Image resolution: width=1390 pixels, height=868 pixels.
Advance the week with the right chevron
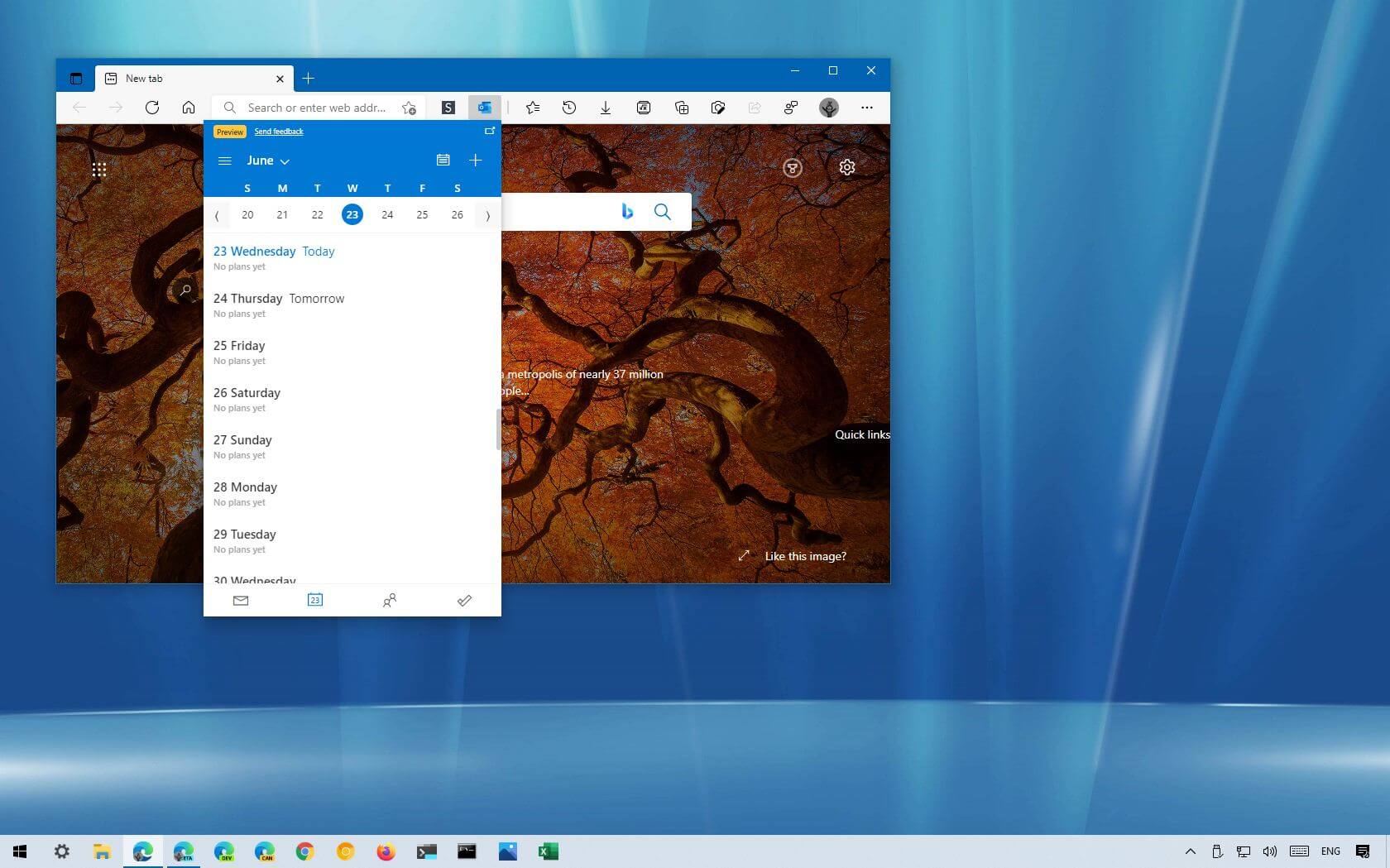487,215
